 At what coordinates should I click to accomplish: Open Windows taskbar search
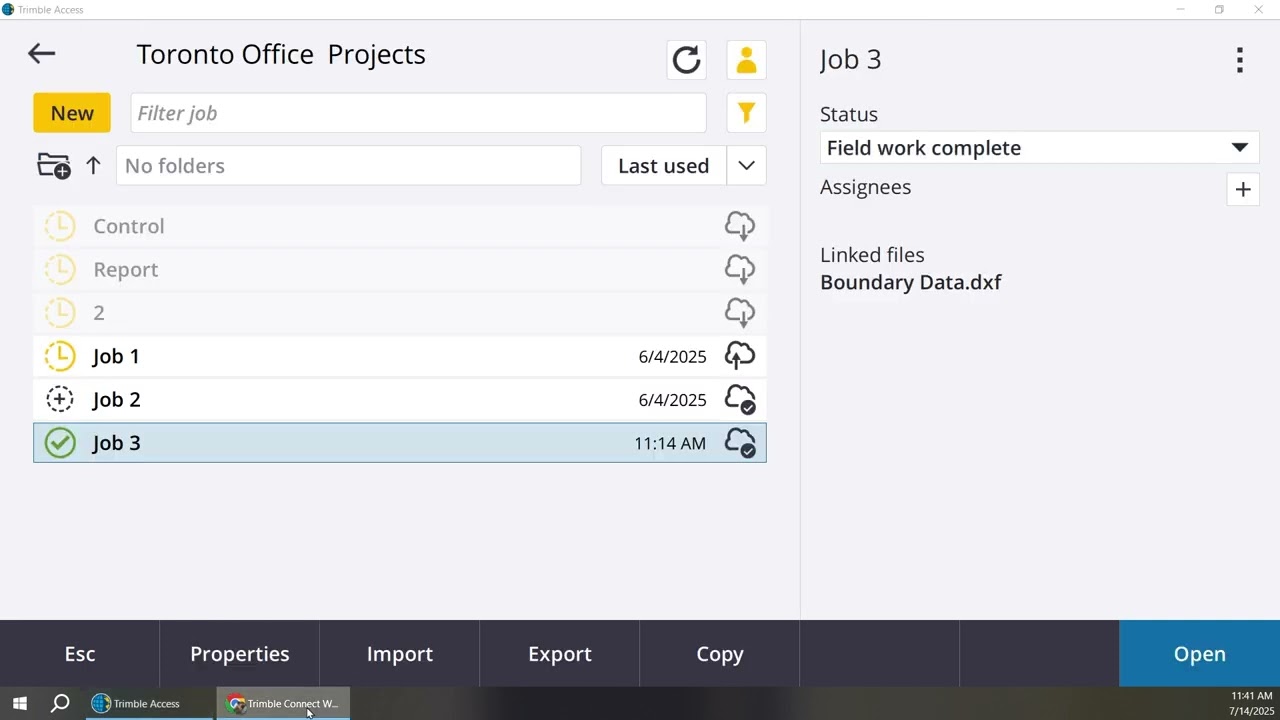60,704
